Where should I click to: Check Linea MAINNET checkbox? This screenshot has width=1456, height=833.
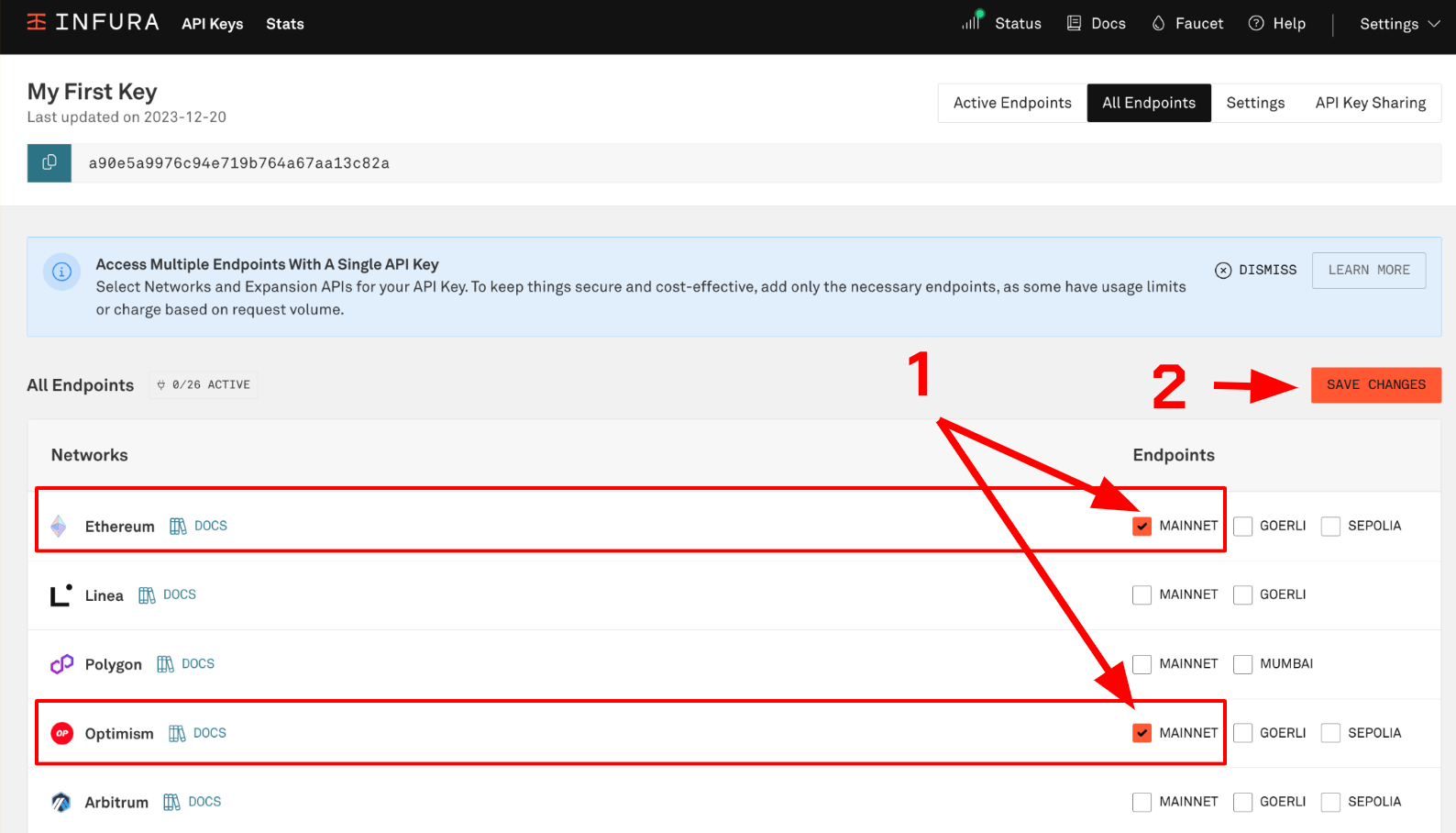[x=1142, y=594]
